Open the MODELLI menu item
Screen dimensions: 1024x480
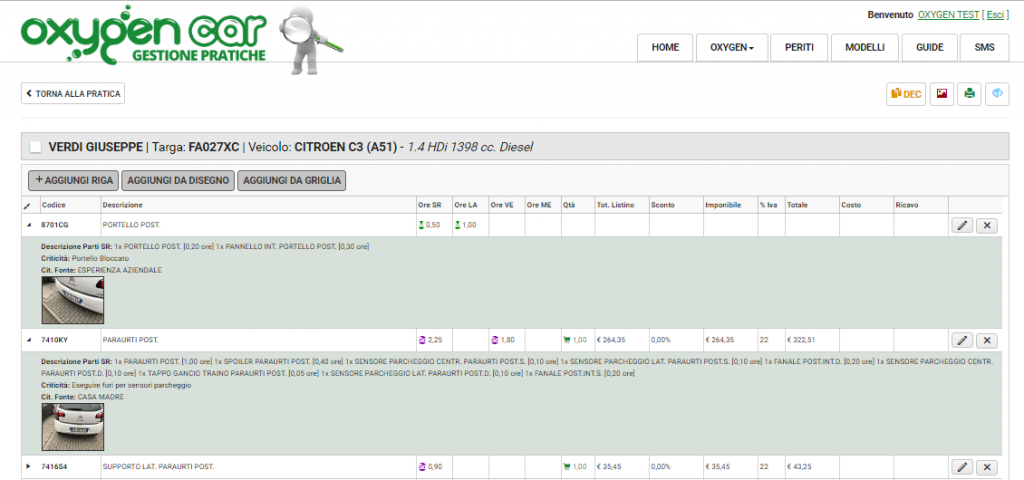[865, 48]
